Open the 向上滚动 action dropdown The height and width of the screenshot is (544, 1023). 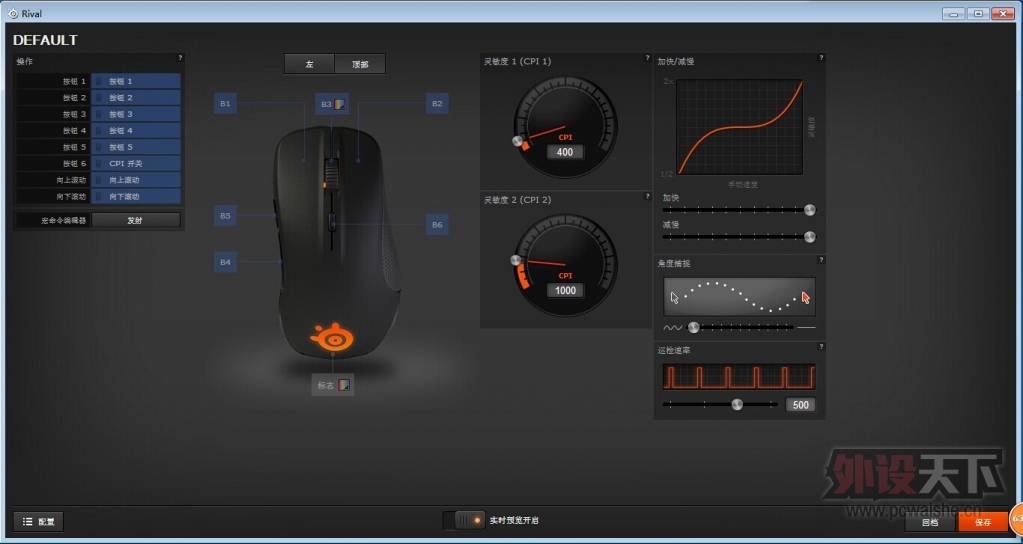click(x=136, y=179)
